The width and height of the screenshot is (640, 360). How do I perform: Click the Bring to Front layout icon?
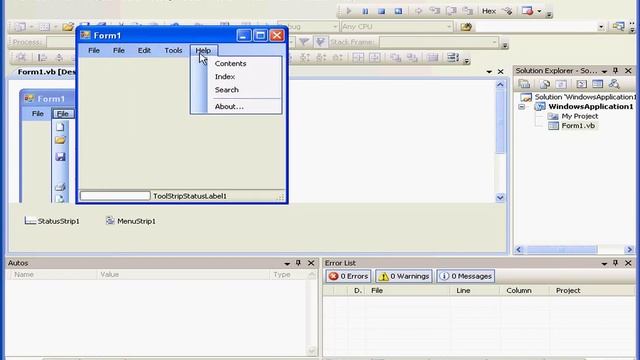click(395, 58)
